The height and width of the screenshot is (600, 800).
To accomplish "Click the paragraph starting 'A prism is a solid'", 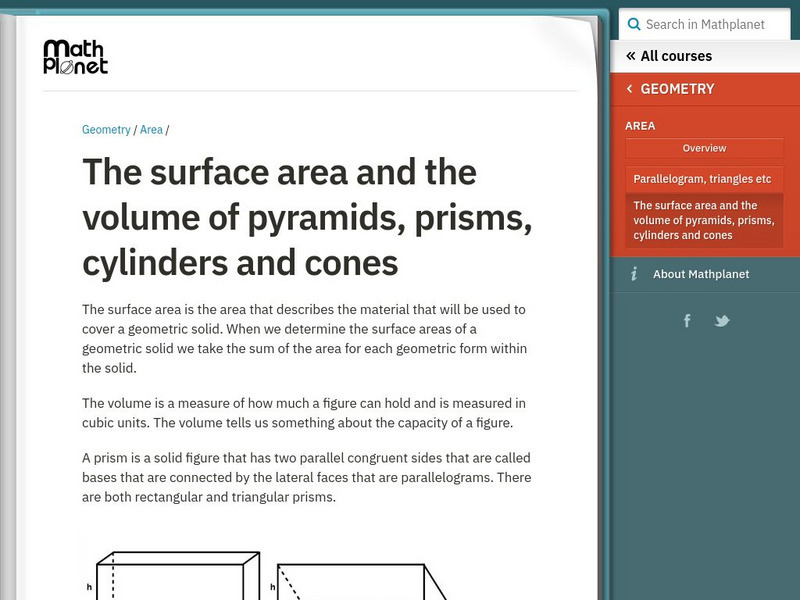I will [x=307, y=477].
